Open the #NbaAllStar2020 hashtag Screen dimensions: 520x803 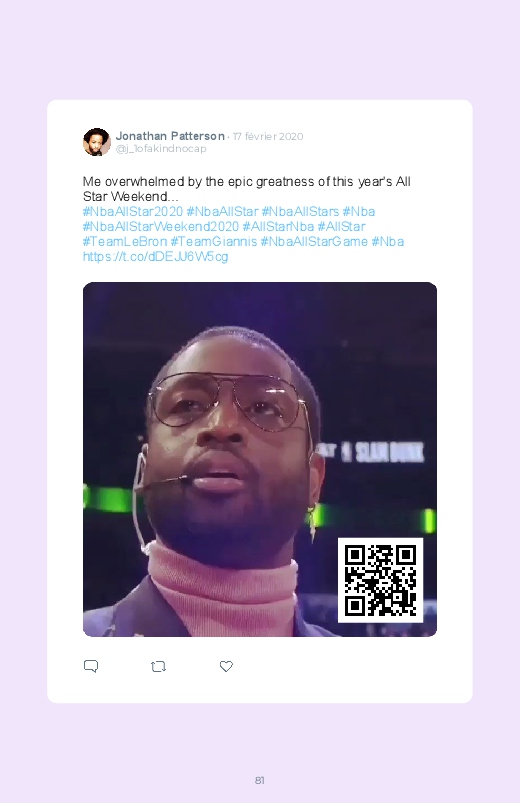coord(133,212)
